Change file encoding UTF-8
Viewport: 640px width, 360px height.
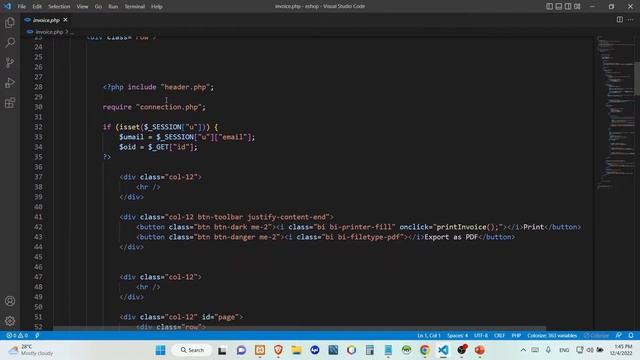(481, 335)
